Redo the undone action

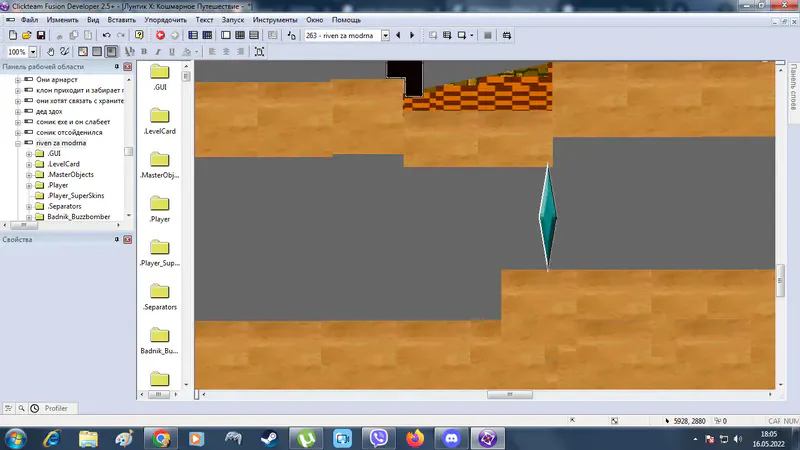121,35
